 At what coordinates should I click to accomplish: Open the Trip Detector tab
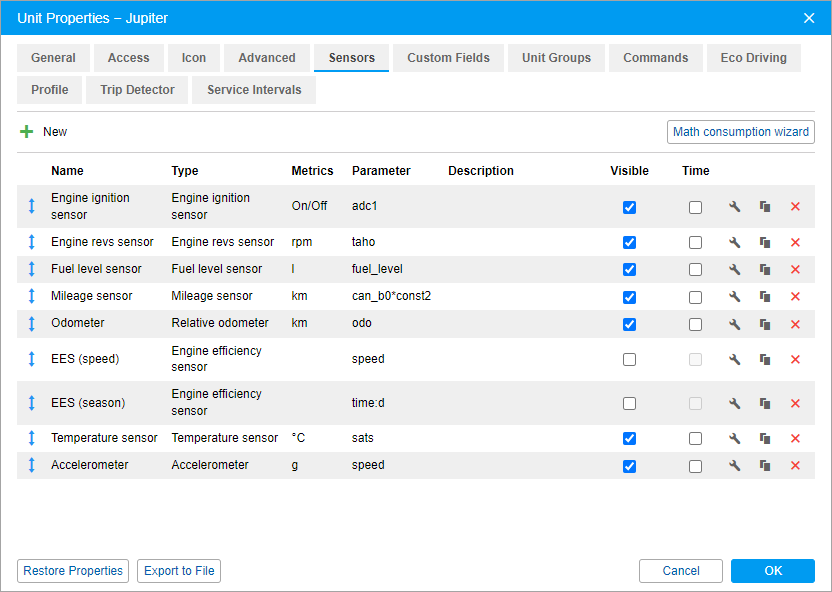137,90
